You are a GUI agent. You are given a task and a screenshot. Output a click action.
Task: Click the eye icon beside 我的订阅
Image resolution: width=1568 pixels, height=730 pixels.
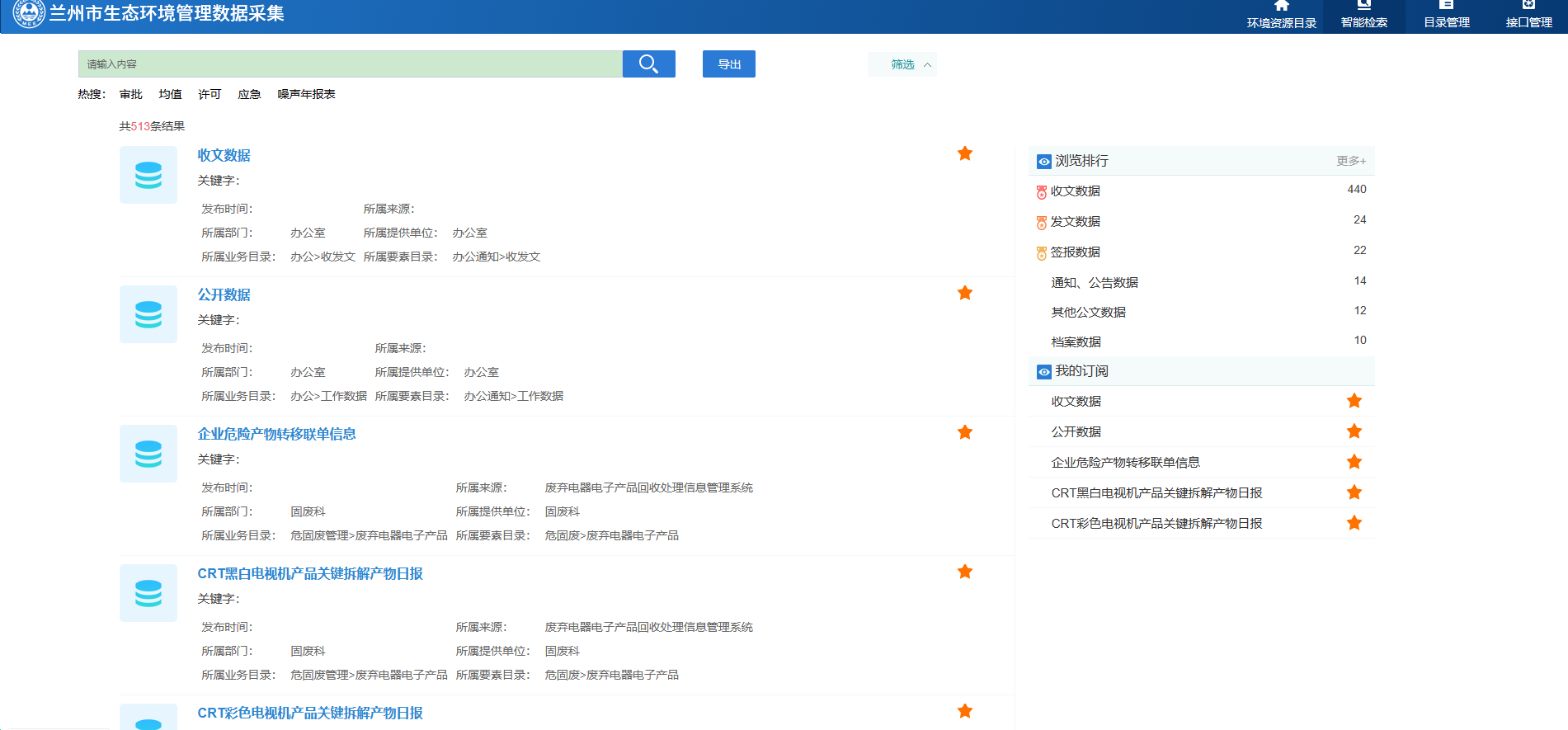1044,372
